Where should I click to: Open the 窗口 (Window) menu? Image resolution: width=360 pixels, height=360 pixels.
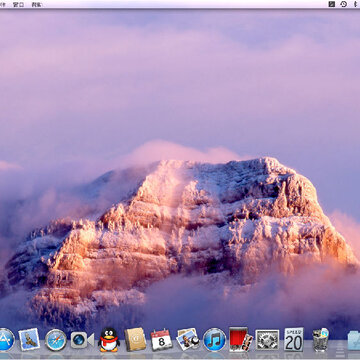click(18, 4)
